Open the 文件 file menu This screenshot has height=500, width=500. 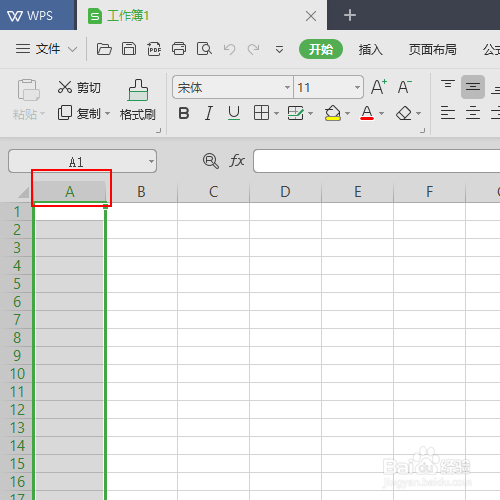[46, 49]
